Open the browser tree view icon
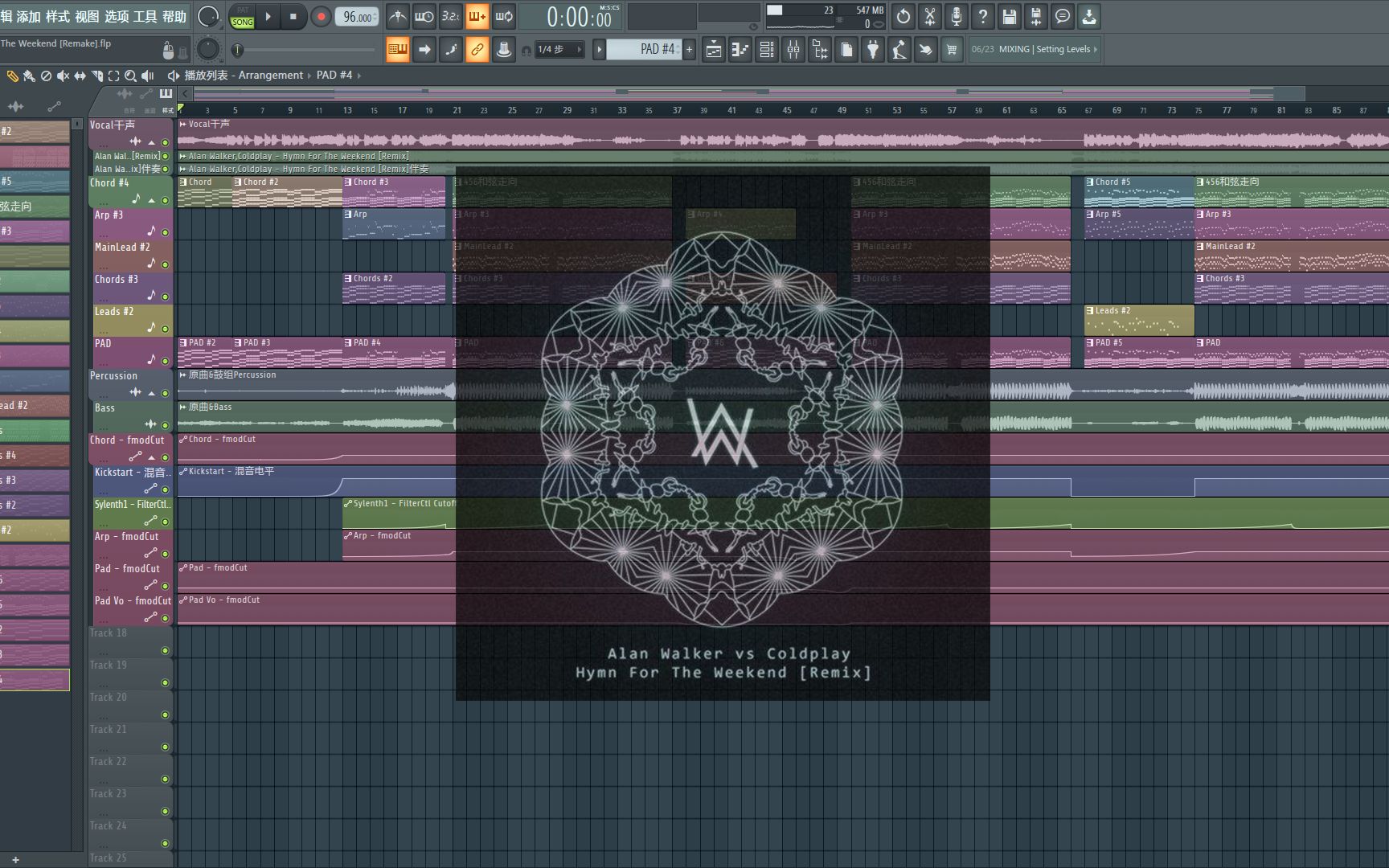Viewport: 1389px width, 868px height. [820, 49]
